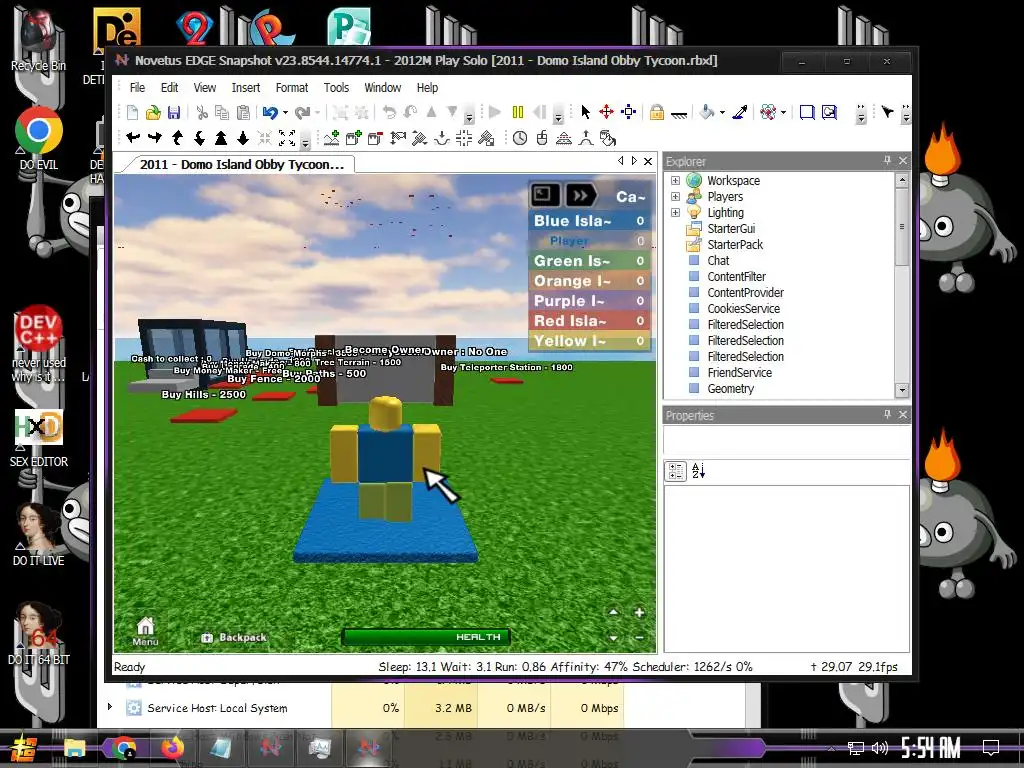The height and width of the screenshot is (768, 1024).
Task: Open the Undo history dropdown arrow
Action: point(285,113)
